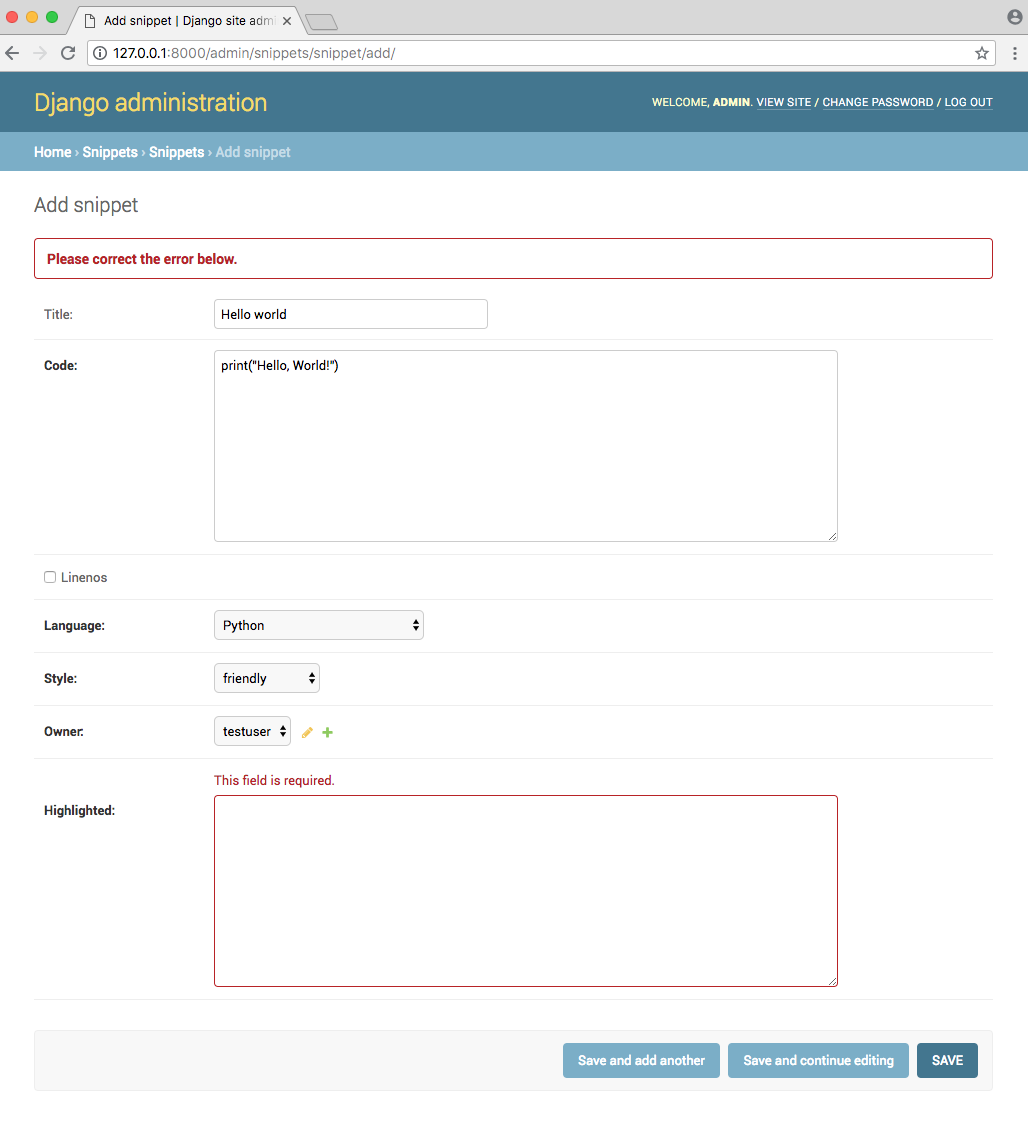The width and height of the screenshot is (1028, 1122).
Task: Reload the page with refresh icon
Action: [x=68, y=53]
